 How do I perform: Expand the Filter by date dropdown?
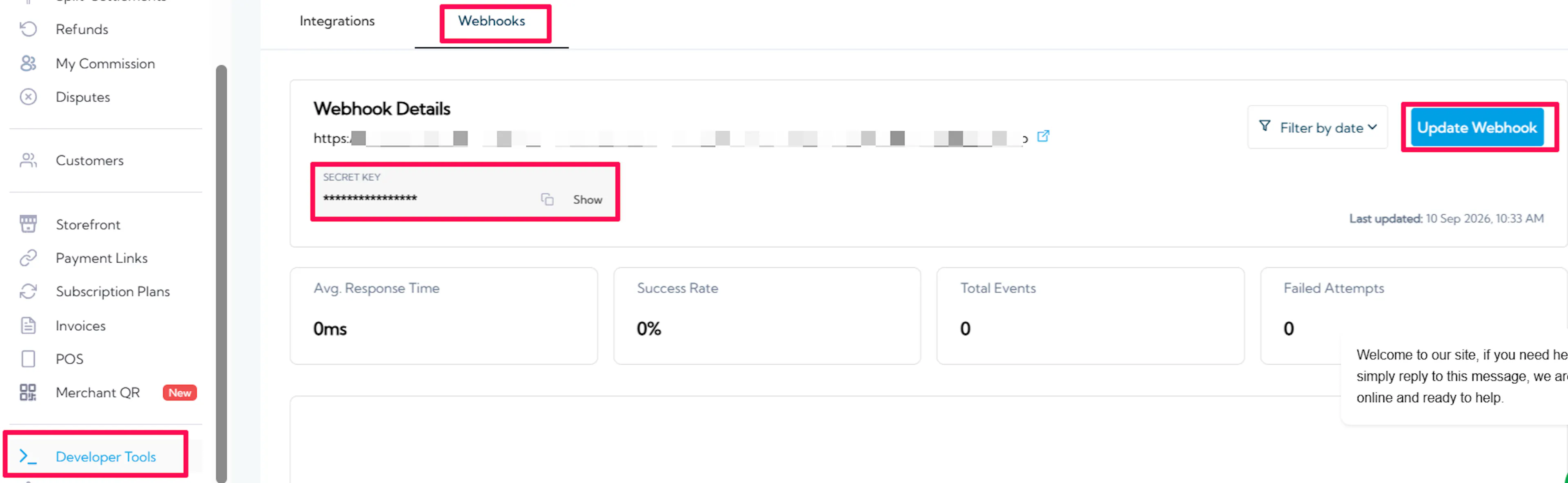(x=1317, y=127)
